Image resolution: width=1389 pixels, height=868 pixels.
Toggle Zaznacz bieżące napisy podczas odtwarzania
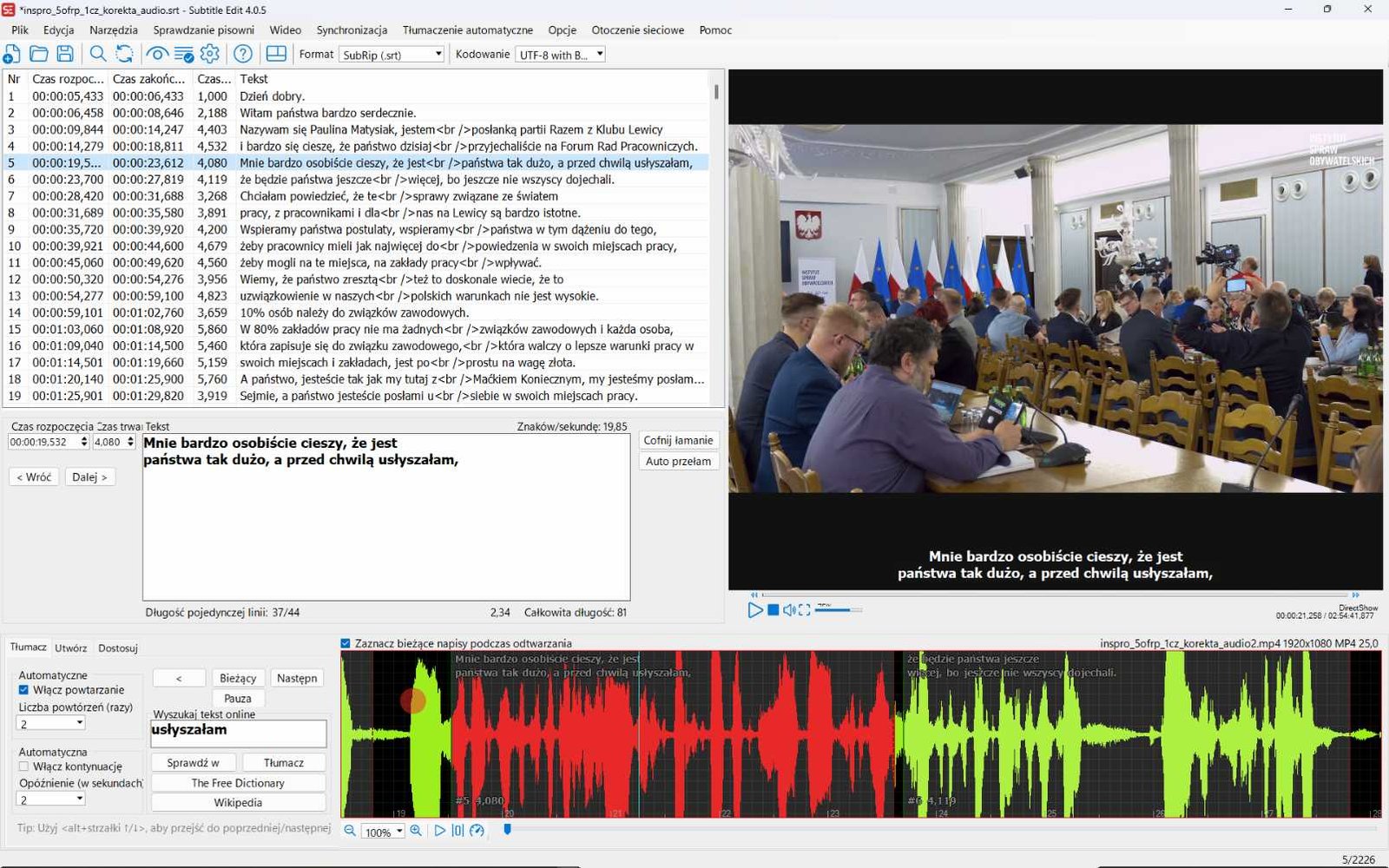[346, 643]
